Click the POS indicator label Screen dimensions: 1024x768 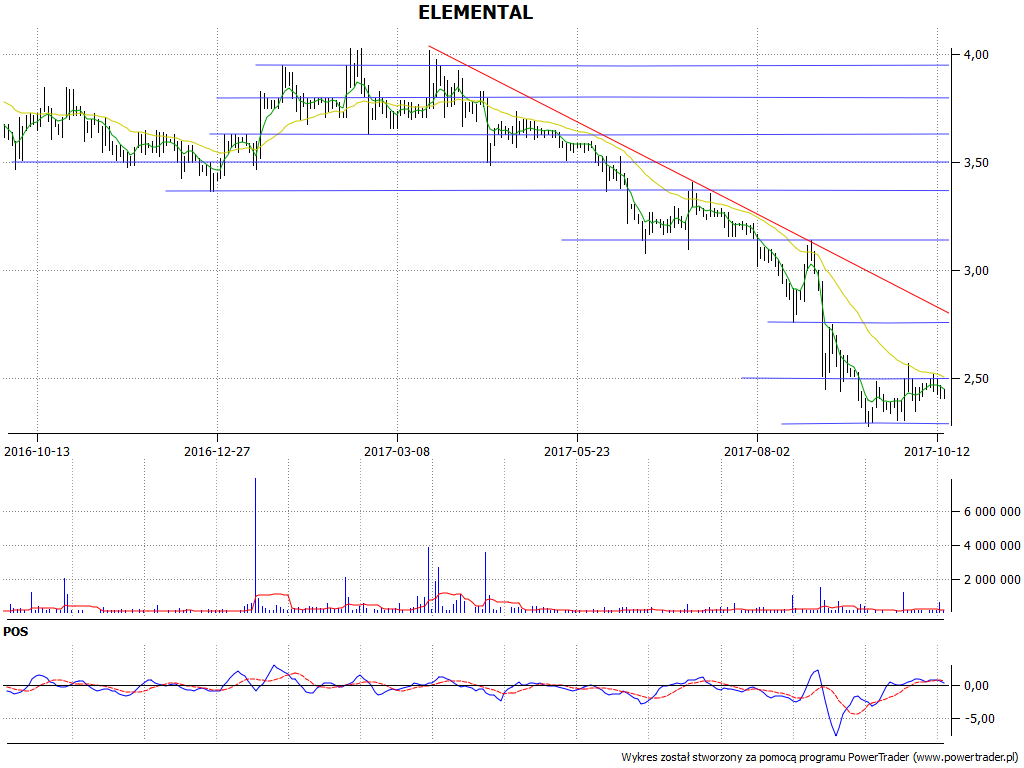(x=16, y=632)
